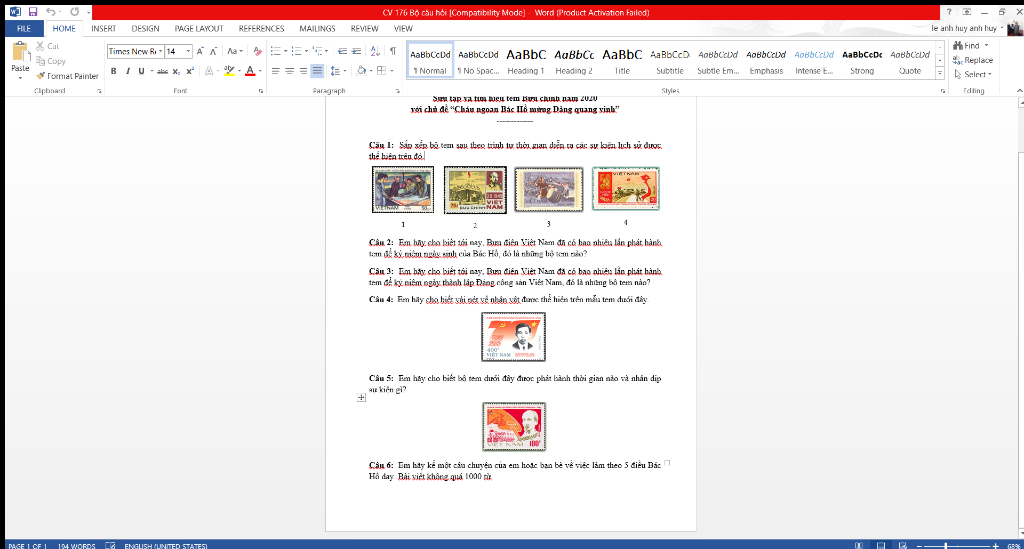The image size is (1024, 549).
Task: Increase the paragraph indent
Action: point(356,51)
